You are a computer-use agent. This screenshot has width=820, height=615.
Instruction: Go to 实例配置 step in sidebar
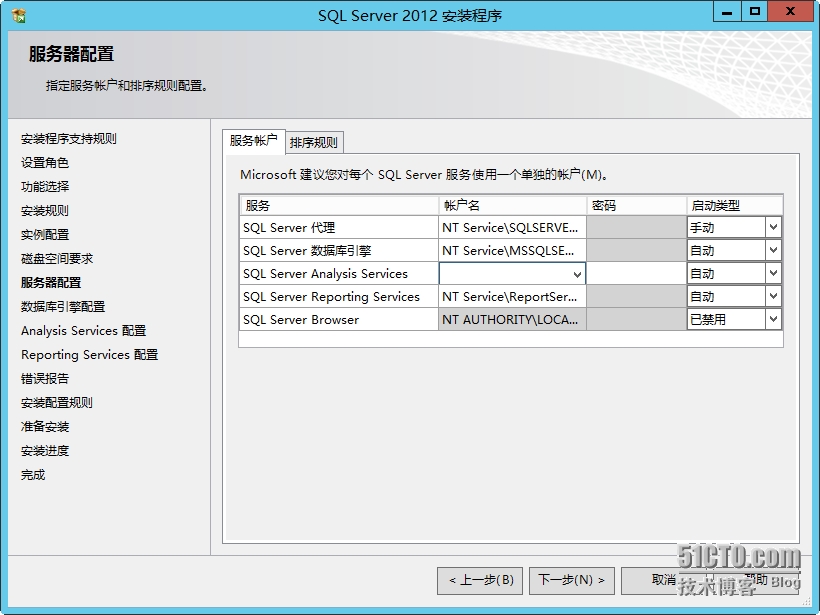pos(44,235)
